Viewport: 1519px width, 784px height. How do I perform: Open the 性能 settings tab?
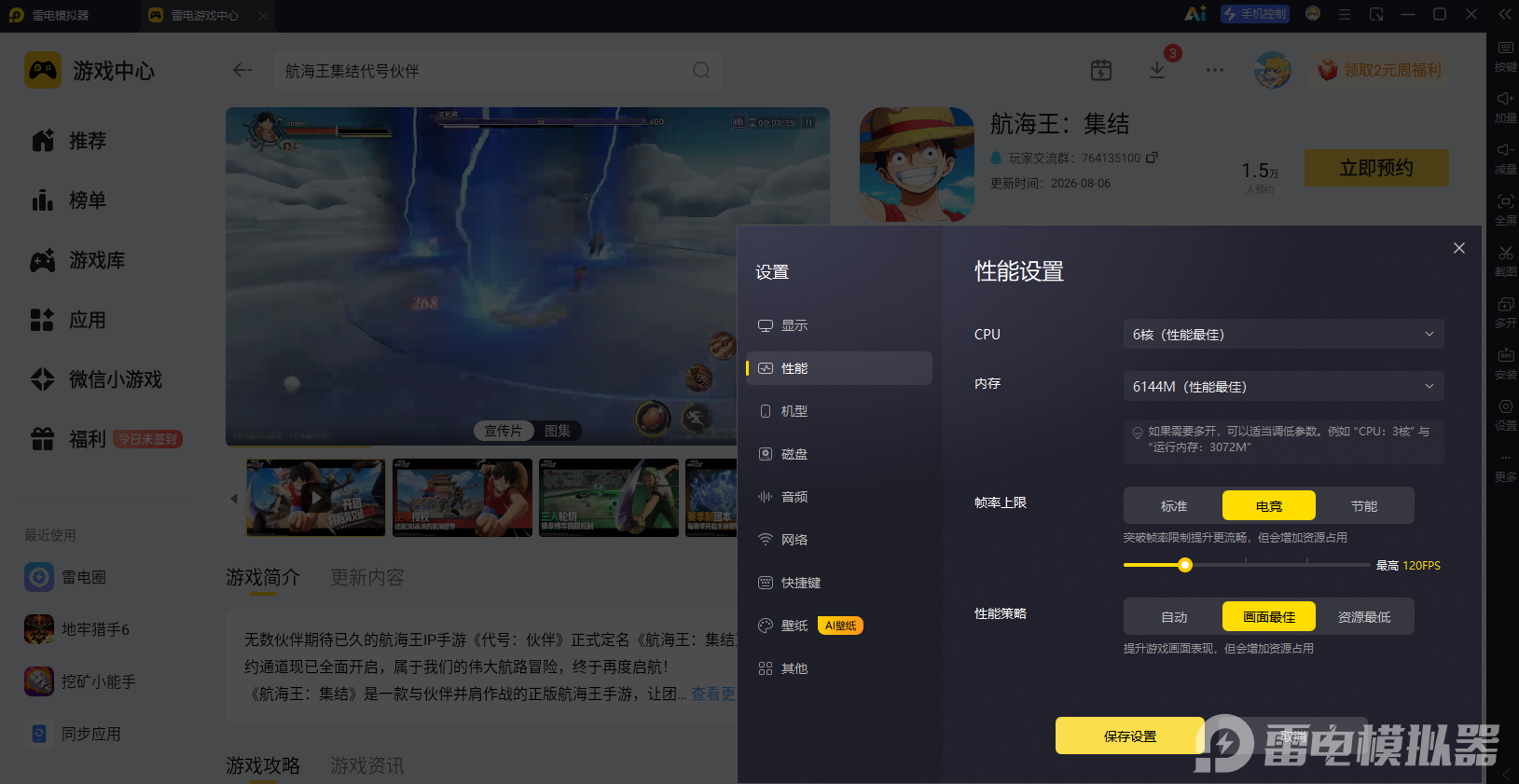coord(839,368)
